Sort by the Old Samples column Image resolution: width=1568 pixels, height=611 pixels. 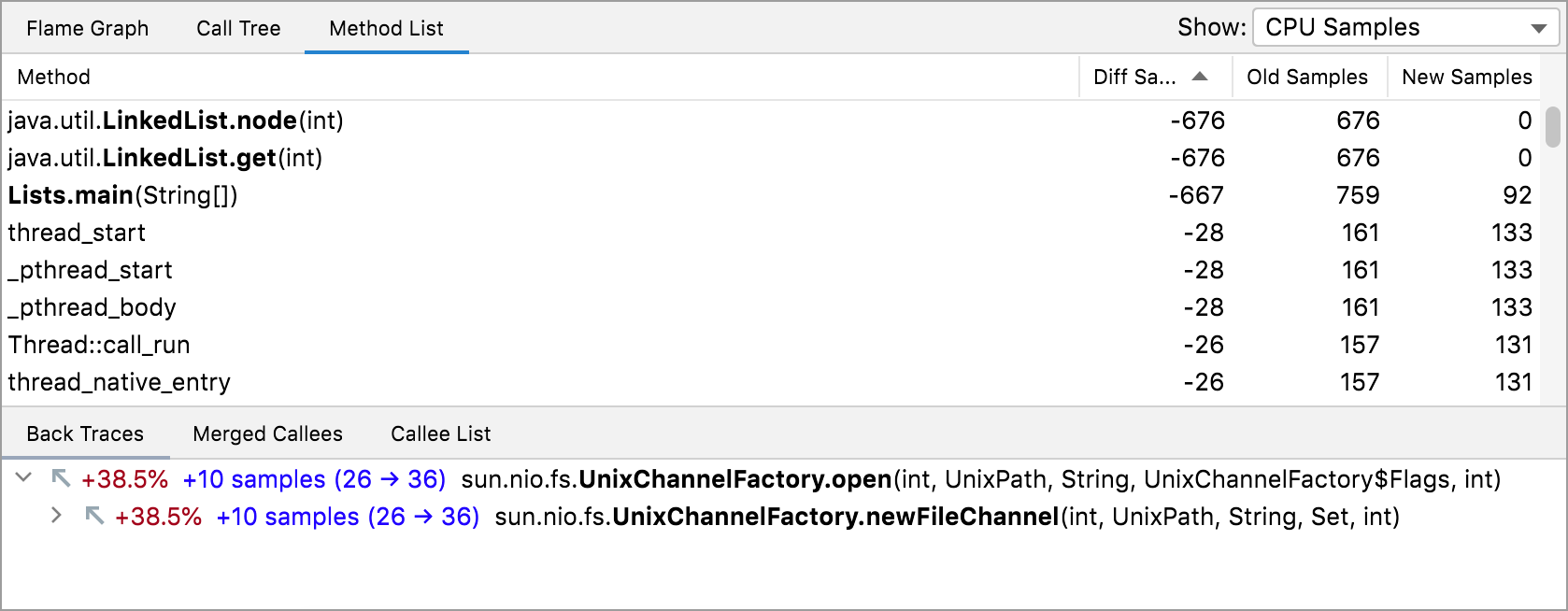[x=1306, y=78]
